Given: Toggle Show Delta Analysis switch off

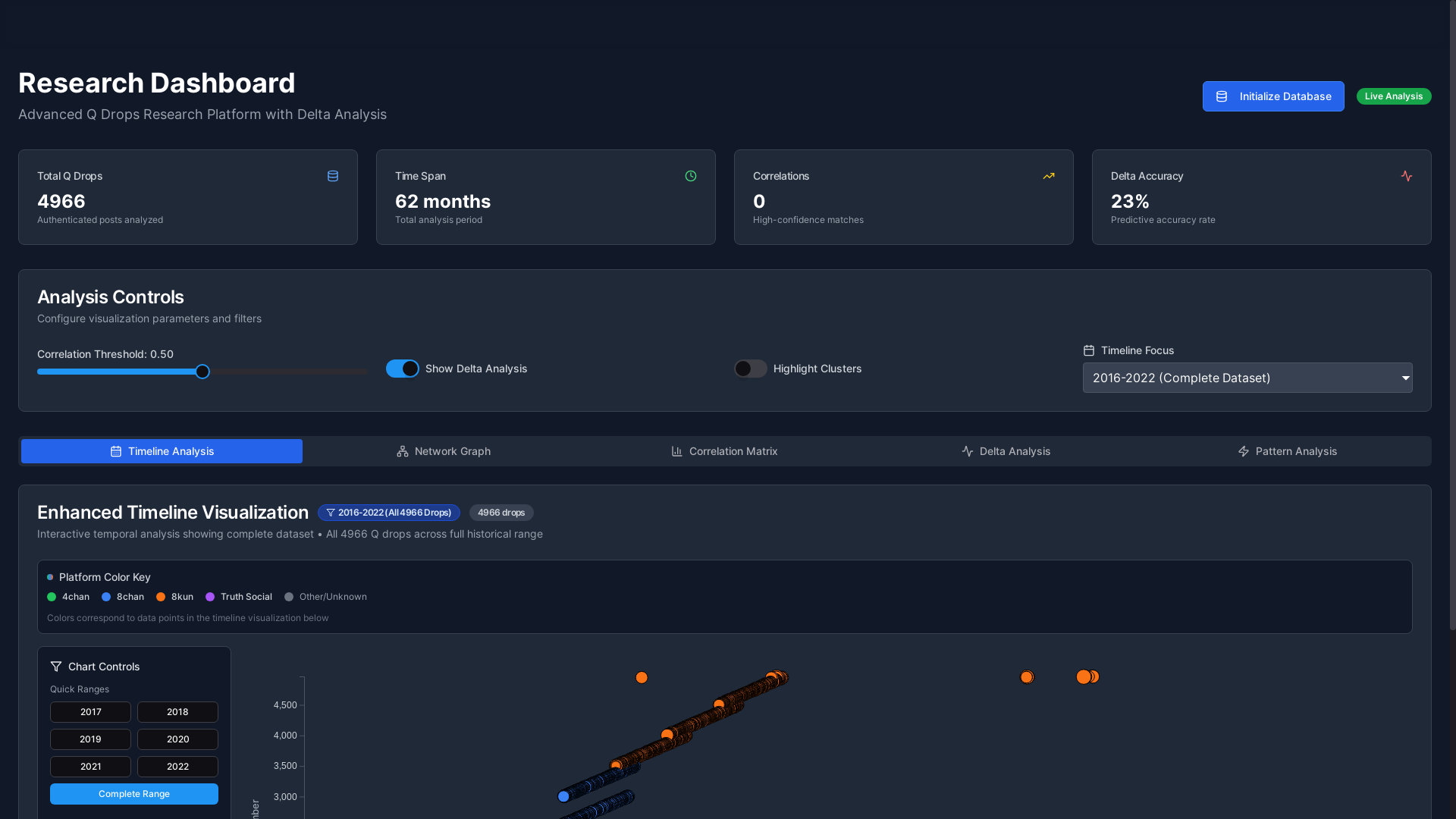Looking at the screenshot, I should pyautogui.click(x=403, y=369).
